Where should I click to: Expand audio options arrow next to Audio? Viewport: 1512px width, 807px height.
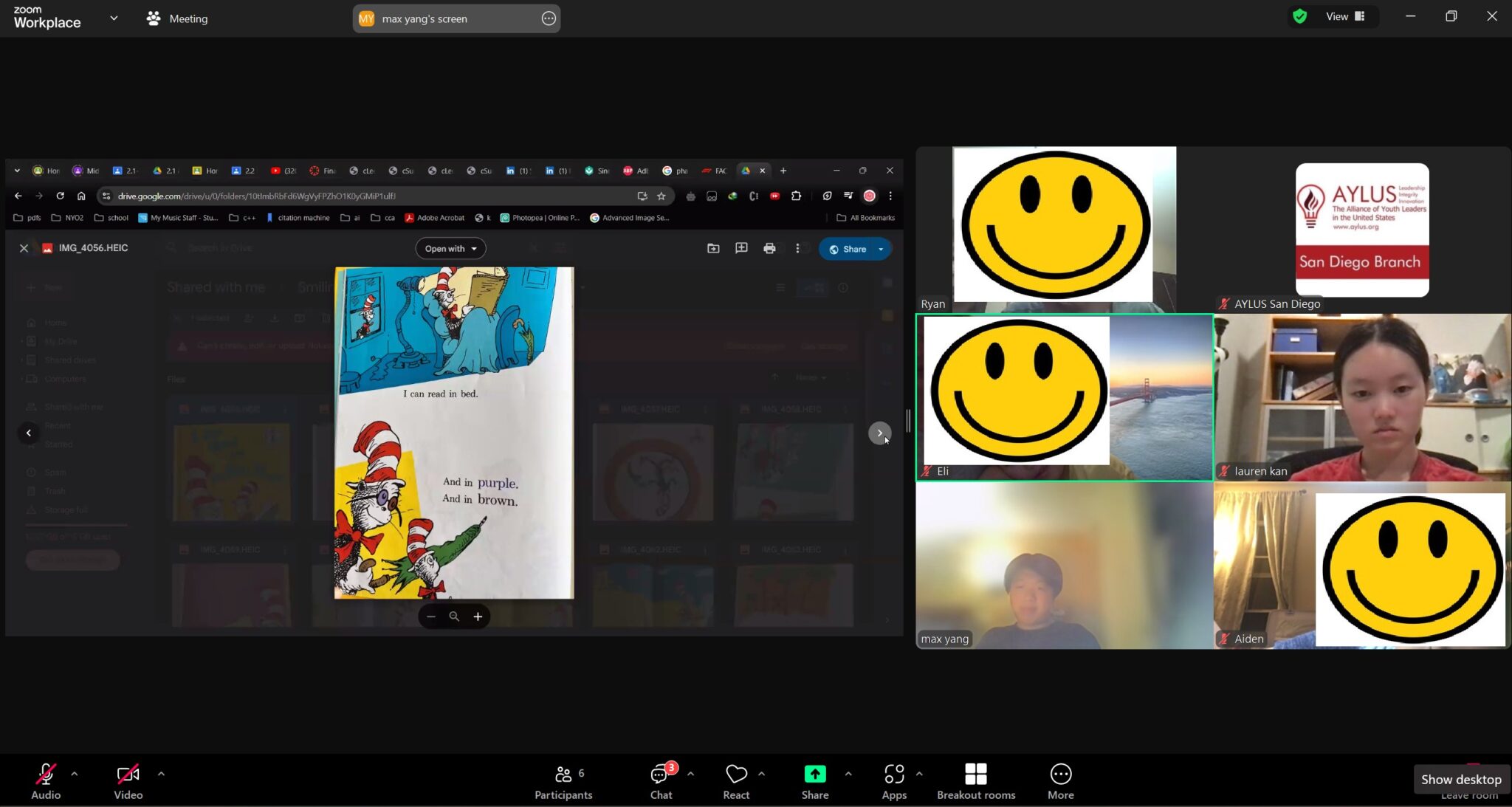(75, 774)
